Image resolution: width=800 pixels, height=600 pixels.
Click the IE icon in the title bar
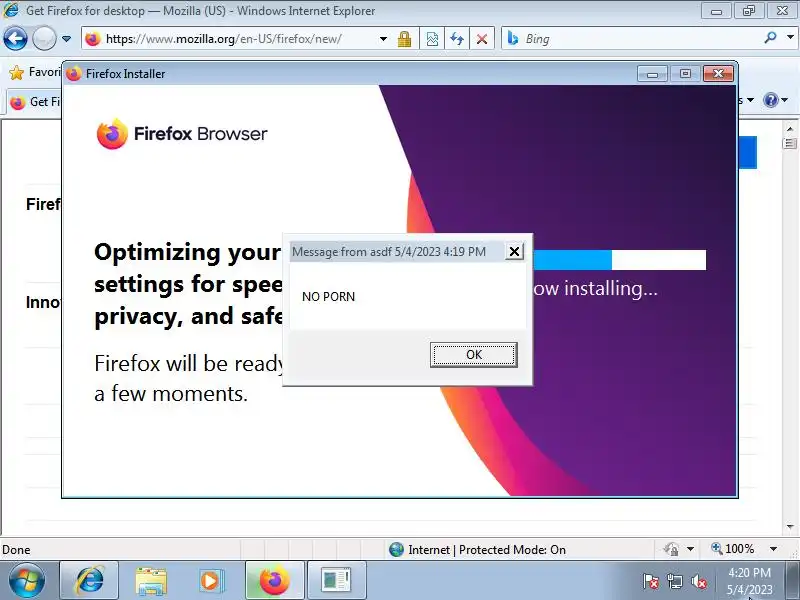tap(11, 10)
